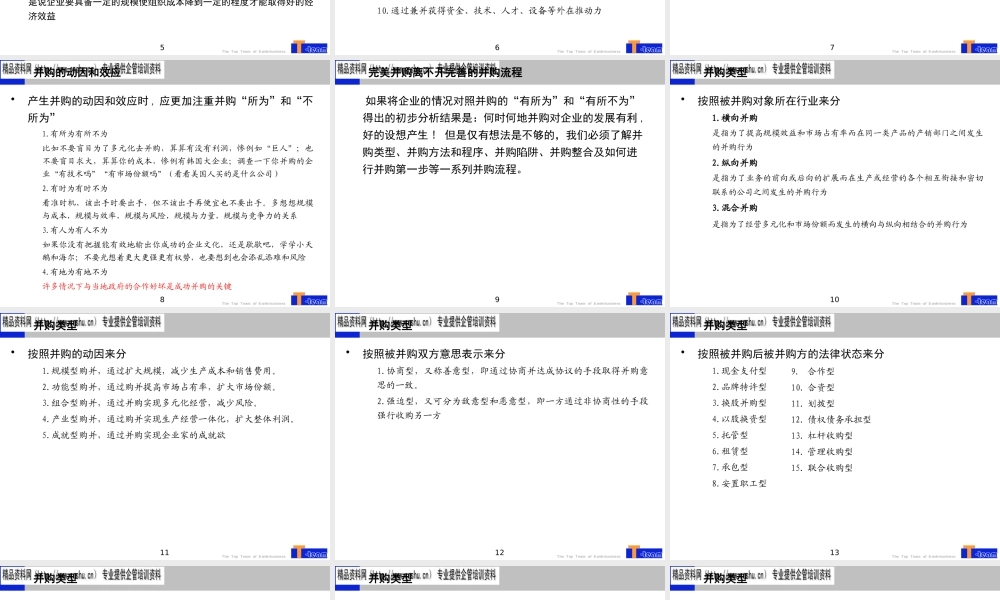The width and height of the screenshot is (1000, 600).
Task: Select the partially visible slide 6 thumbnail
Action: tap(499, 27)
